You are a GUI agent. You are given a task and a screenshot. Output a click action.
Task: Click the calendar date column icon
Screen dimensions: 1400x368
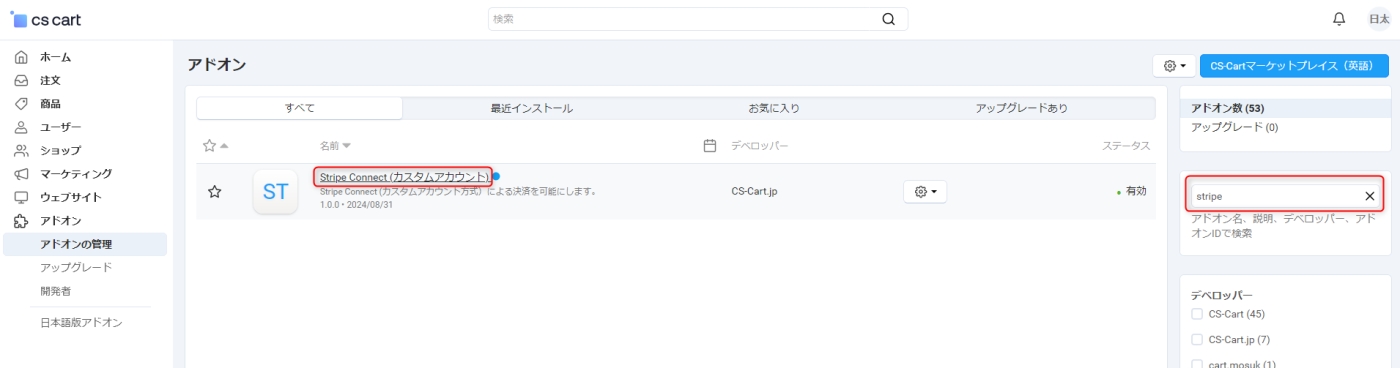point(710,145)
